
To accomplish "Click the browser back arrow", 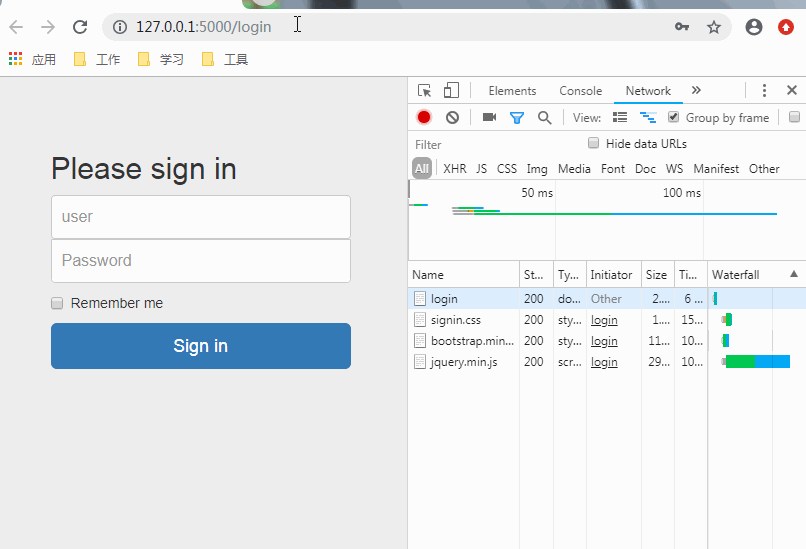I will coord(16,27).
